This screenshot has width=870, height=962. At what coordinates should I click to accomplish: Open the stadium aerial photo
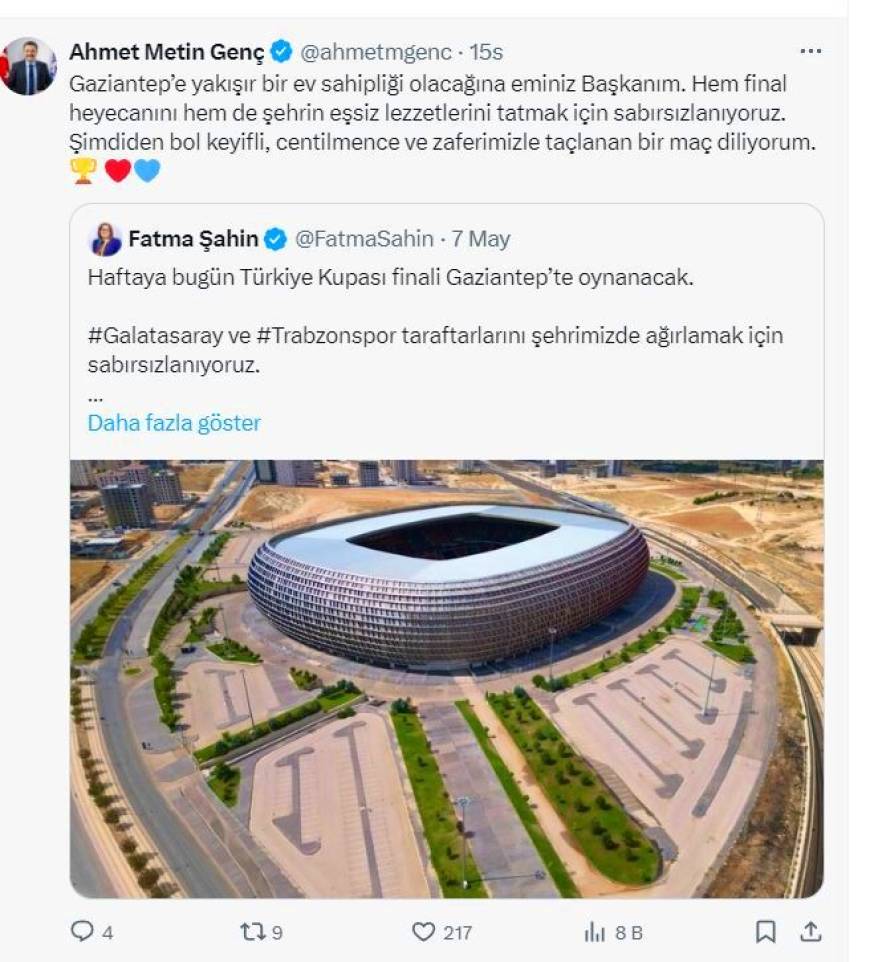pyautogui.click(x=447, y=679)
